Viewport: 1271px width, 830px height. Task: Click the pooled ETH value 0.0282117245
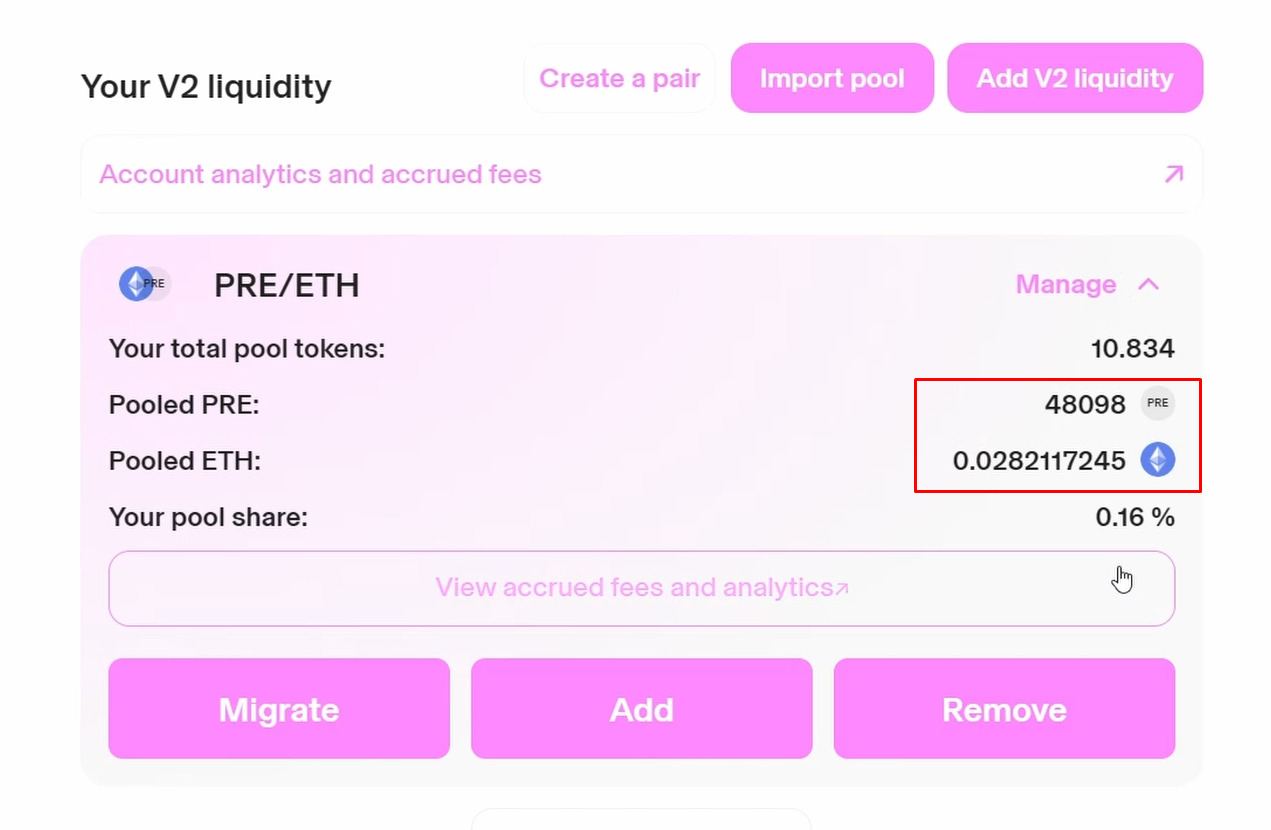pyautogui.click(x=1039, y=461)
